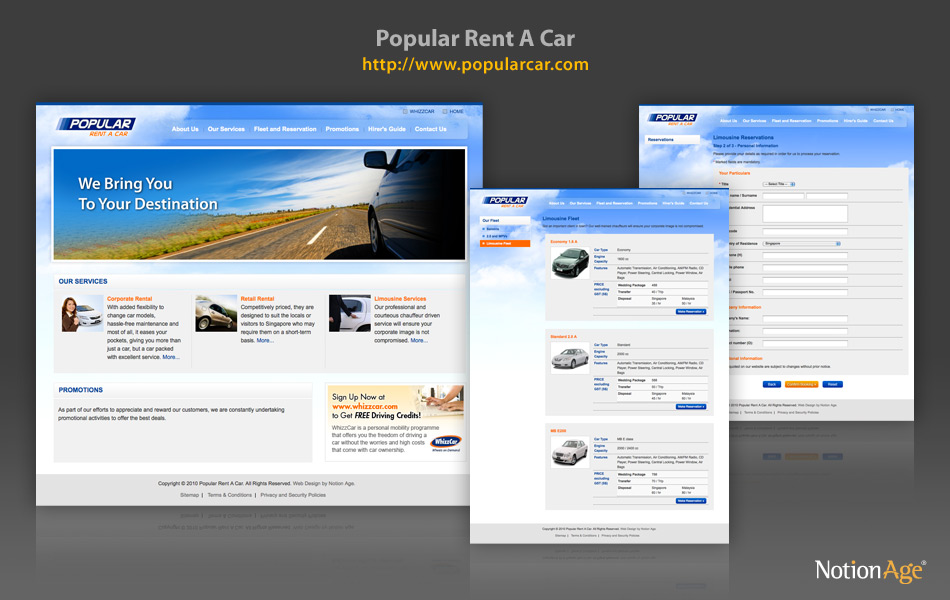Click Make Reservation for Economy 1.6 A
Screen dimensions: 950x600
[691, 312]
